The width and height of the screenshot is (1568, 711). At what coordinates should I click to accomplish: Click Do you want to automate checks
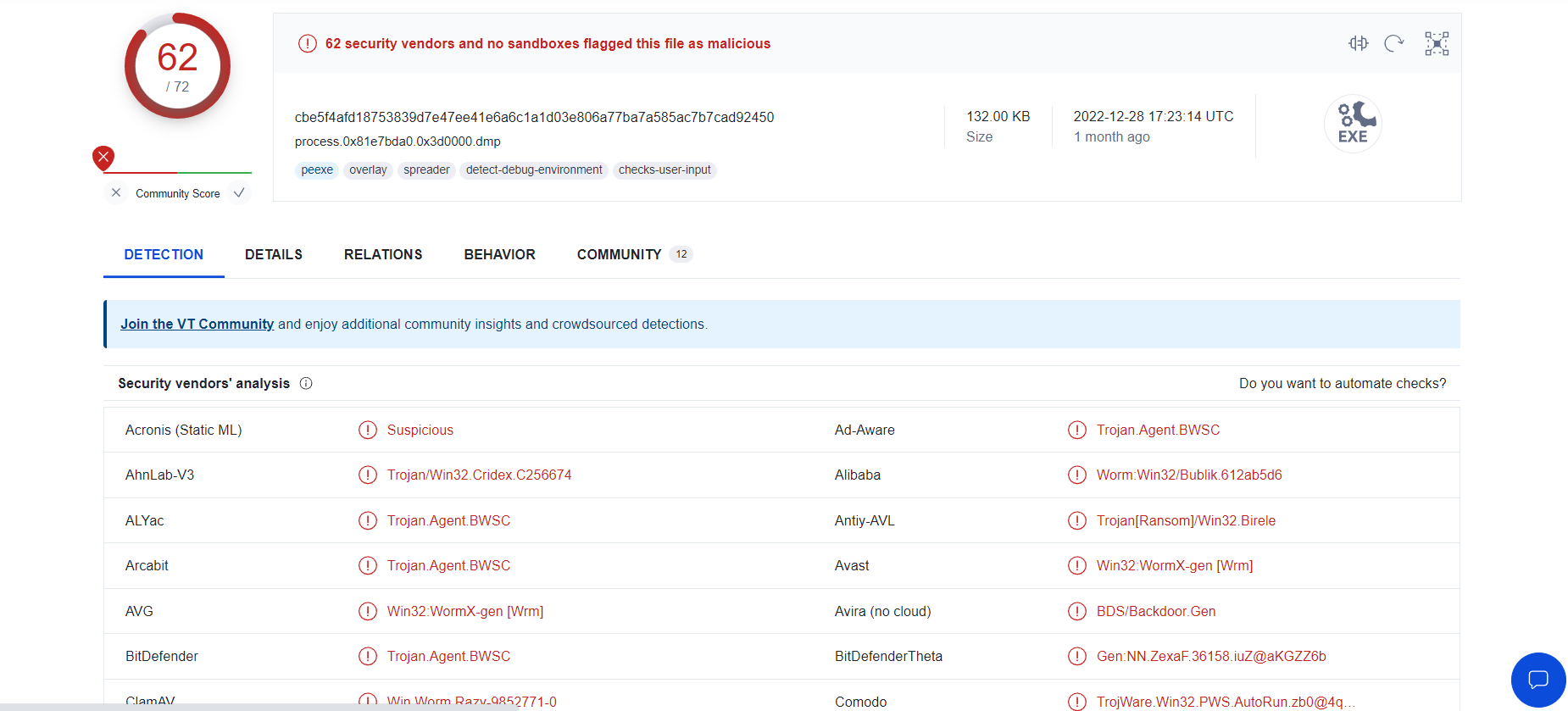[1343, 383]
